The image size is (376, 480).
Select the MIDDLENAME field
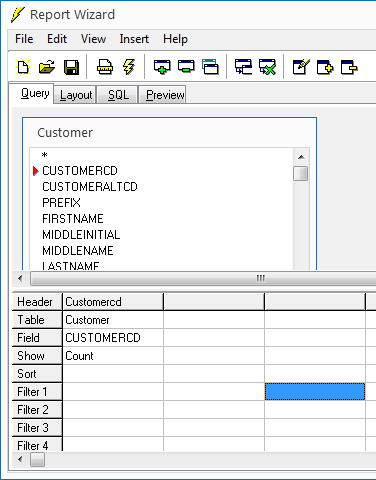click(x=78, y=251)
